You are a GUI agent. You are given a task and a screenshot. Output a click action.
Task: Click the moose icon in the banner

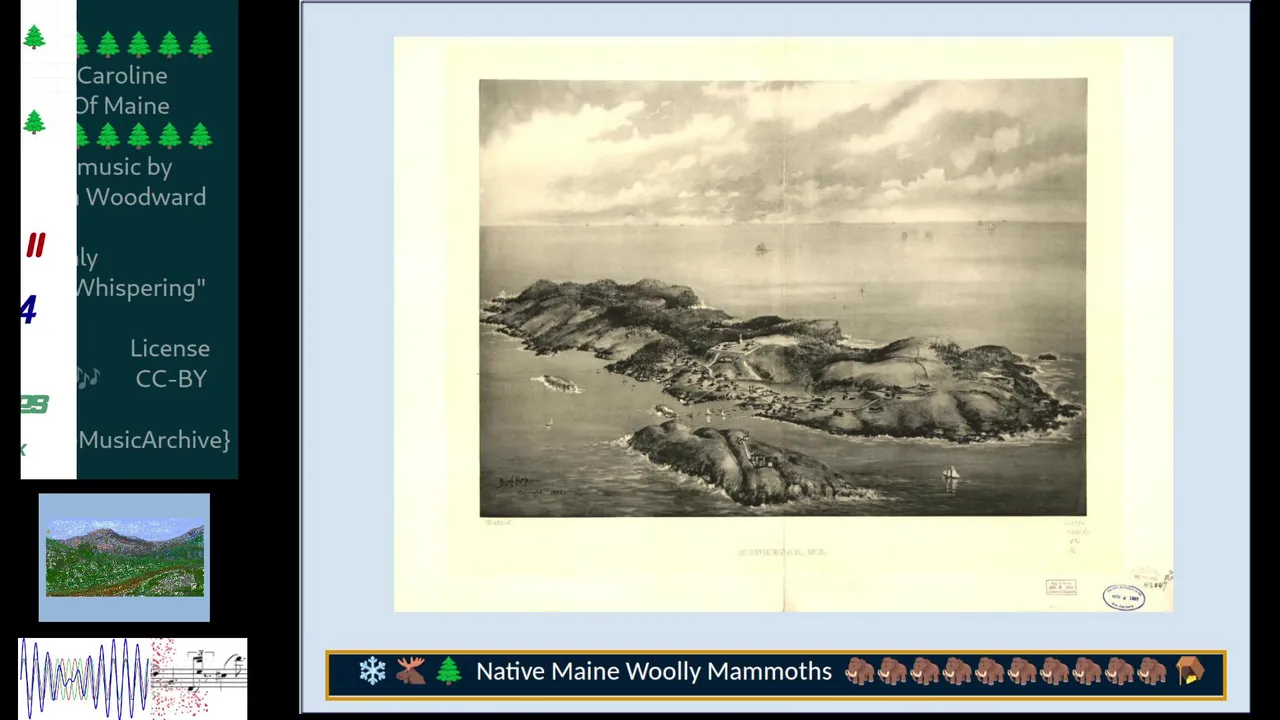pos(410,671)
